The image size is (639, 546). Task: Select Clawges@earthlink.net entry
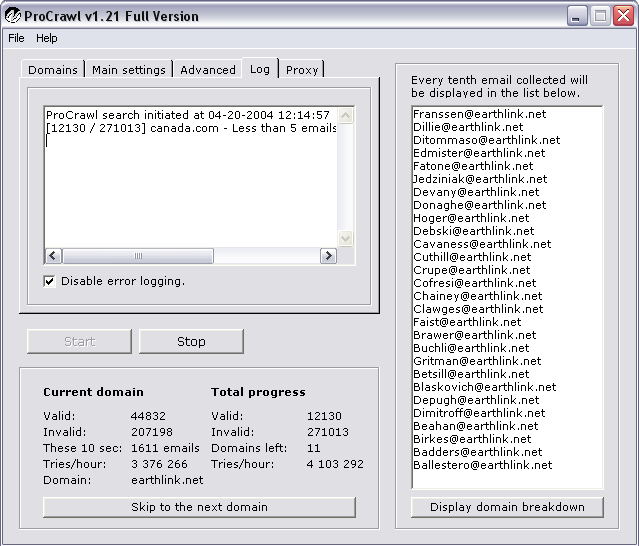coord(478,309)
